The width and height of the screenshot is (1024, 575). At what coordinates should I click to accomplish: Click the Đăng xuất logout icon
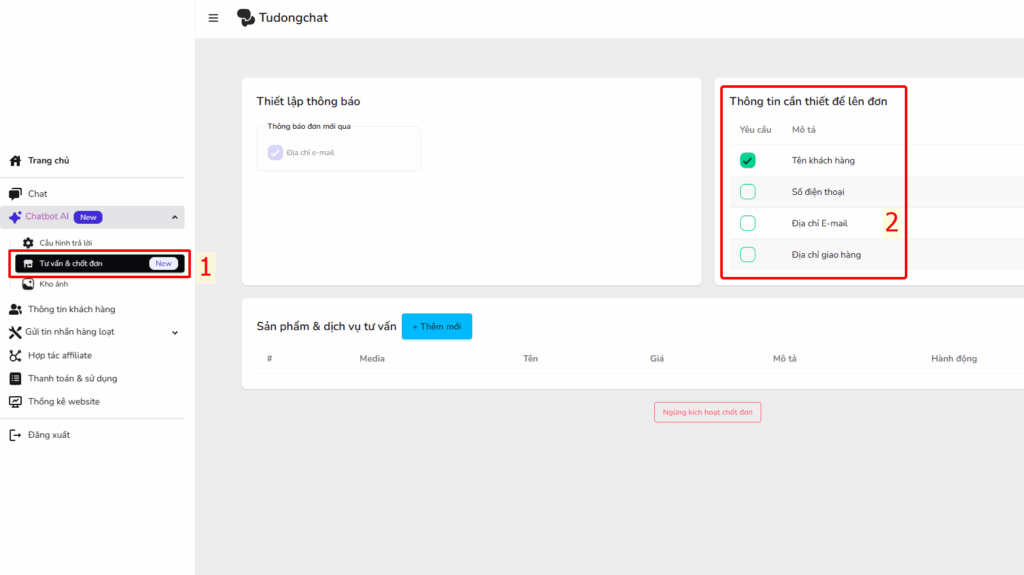tap(15, 435)
